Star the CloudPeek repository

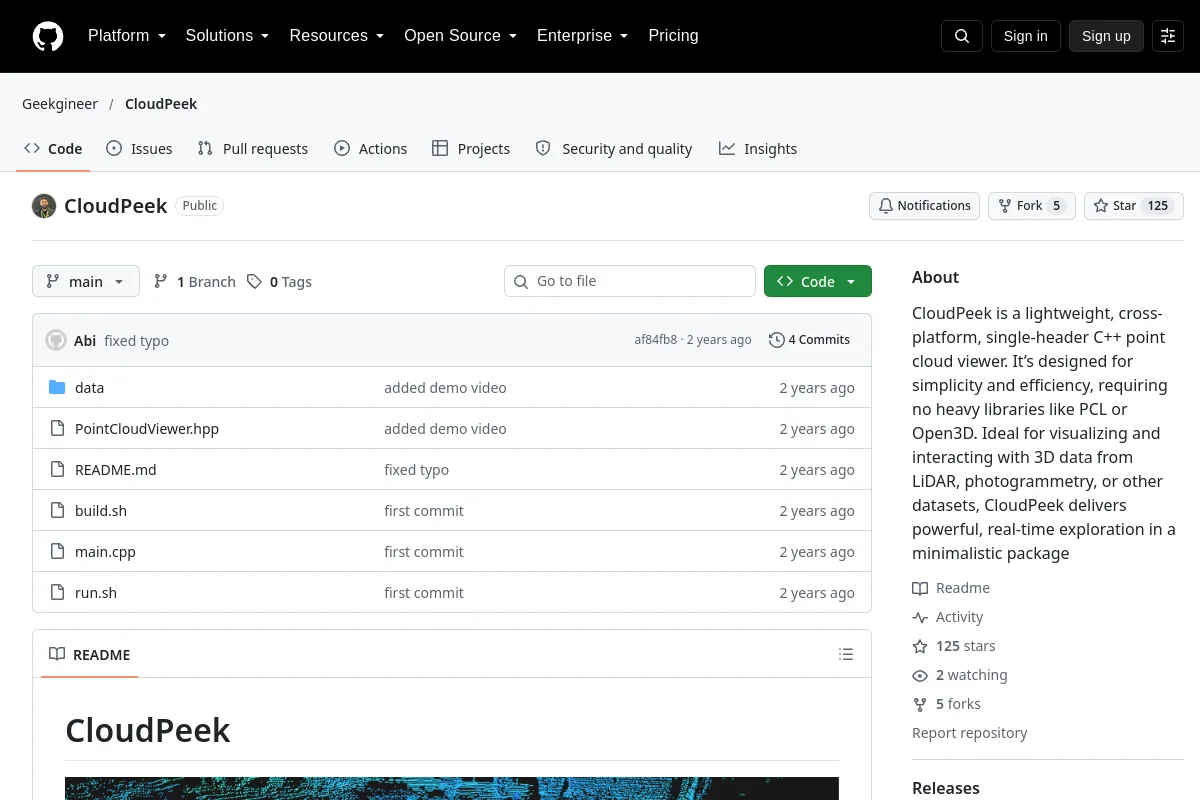click(x=1134, y=206)
